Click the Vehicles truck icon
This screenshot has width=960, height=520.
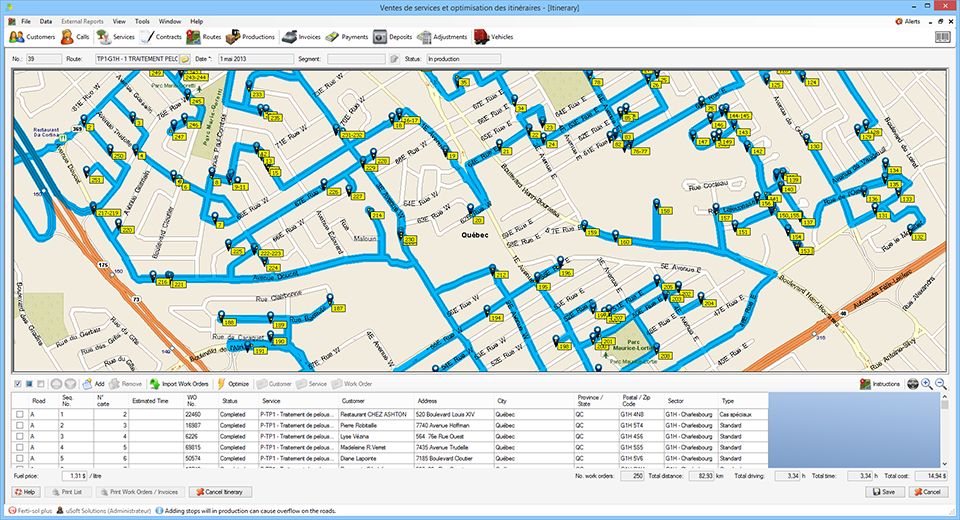point(494,37)
